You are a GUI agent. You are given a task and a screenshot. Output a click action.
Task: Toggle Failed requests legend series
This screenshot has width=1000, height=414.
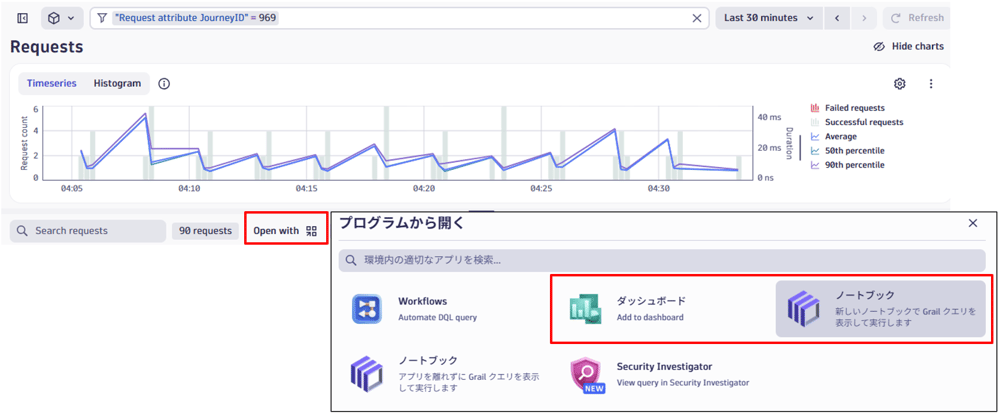pyautogui.click(x=853, y=108)
